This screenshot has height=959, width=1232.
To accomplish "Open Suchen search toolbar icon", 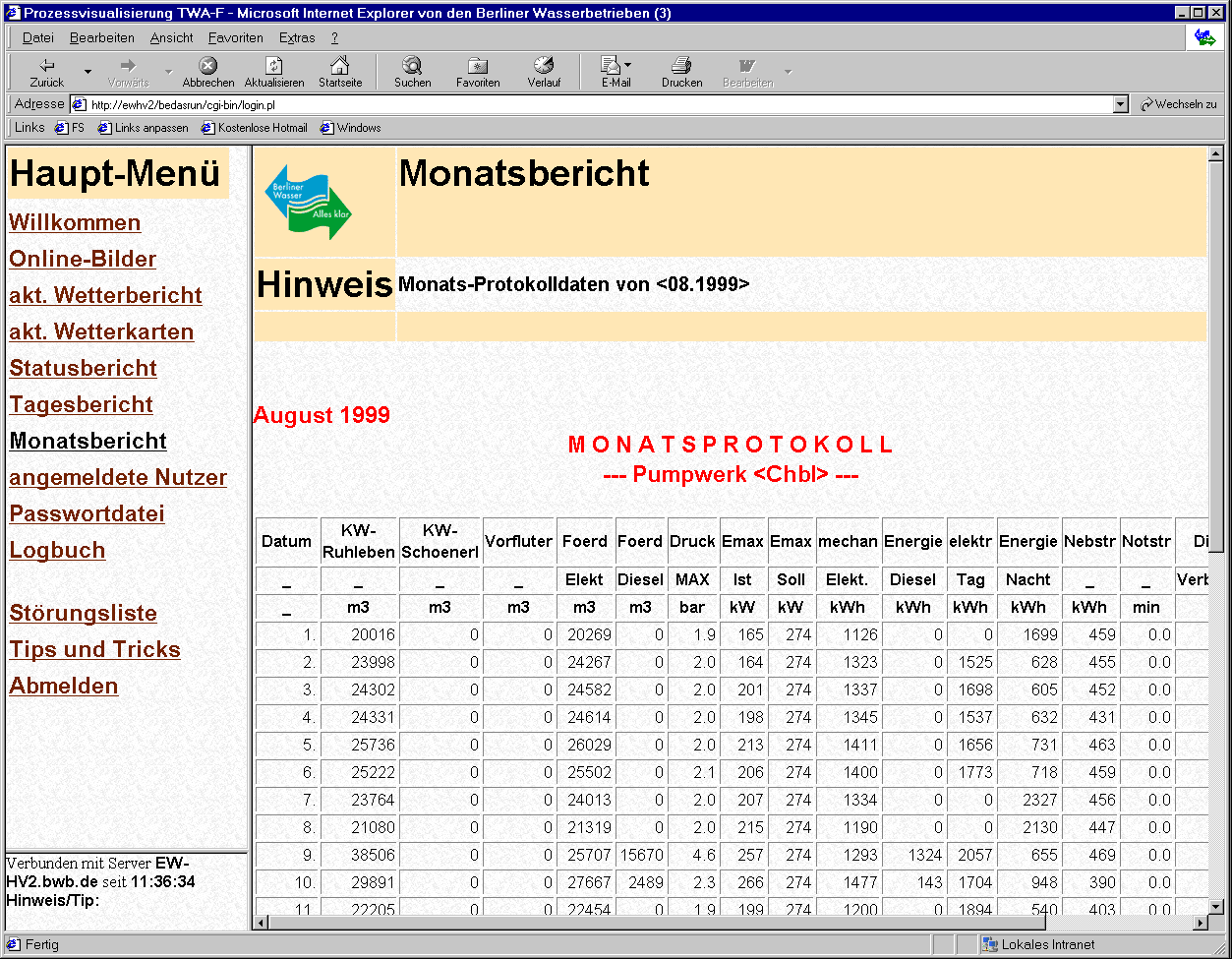I will point(412,66).
